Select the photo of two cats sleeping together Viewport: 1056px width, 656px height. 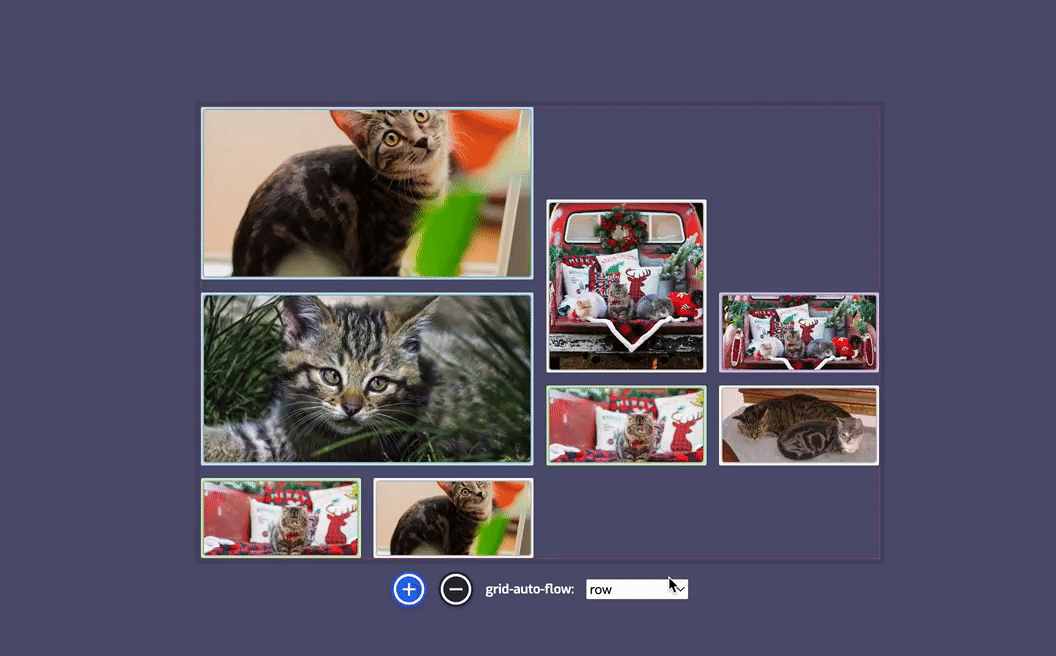click(x=799, y=425)
